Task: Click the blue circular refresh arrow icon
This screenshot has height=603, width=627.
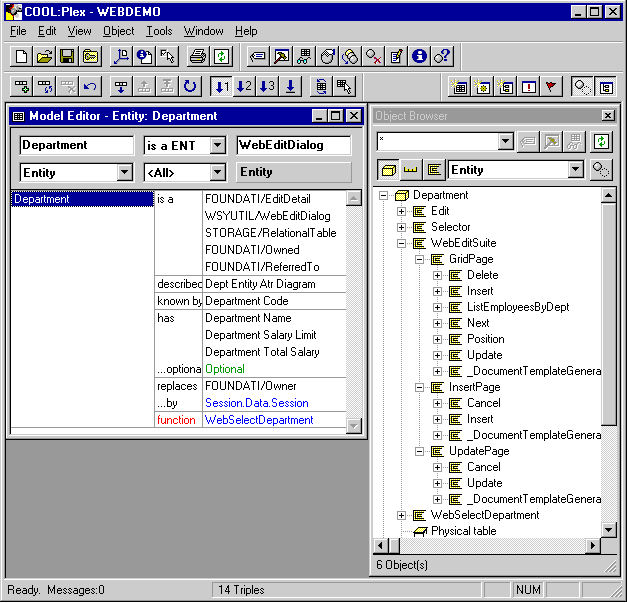Action: (190, 86)
